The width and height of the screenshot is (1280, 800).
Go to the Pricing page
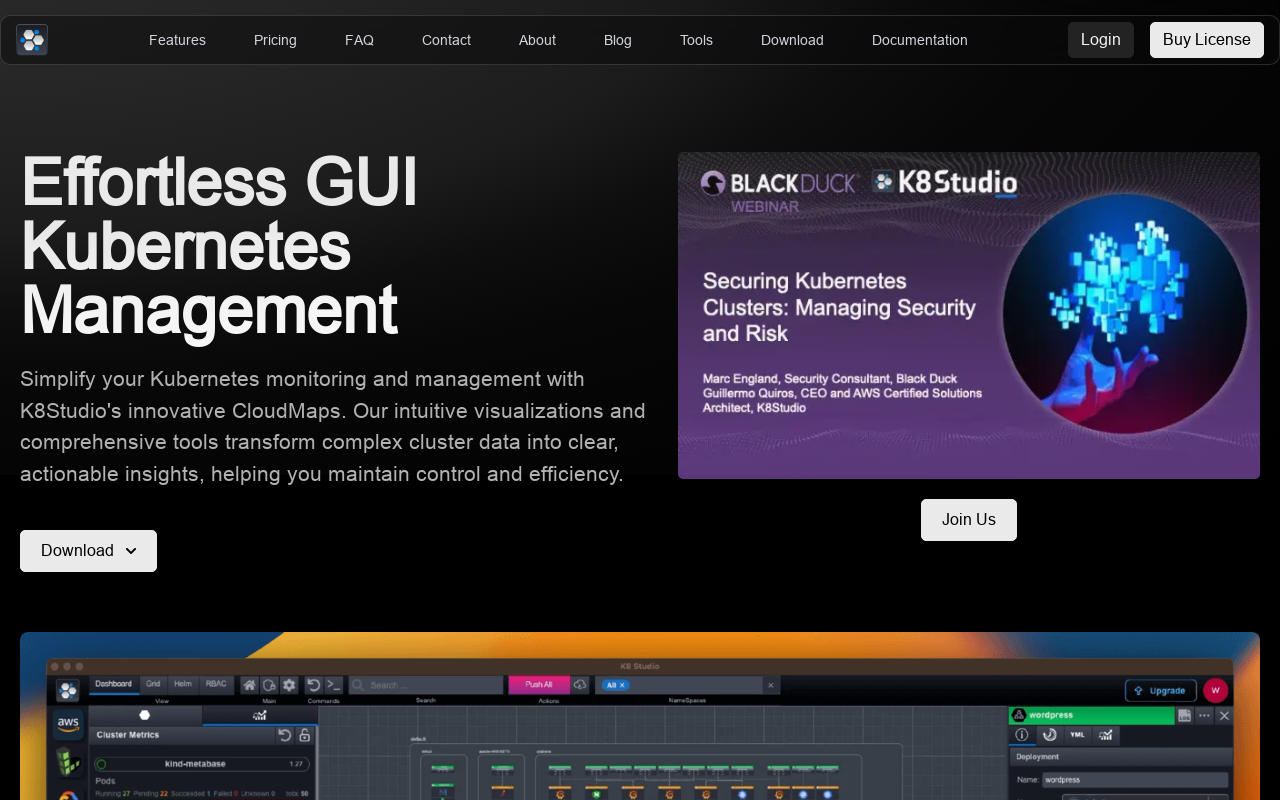(275, 40)
